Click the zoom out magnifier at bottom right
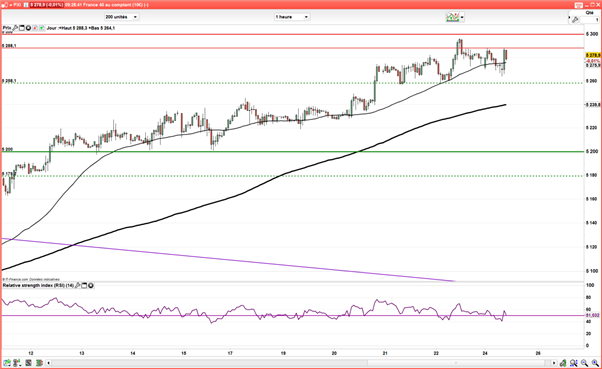The width and height of the screenshot is (602, 369). (584, 363)
